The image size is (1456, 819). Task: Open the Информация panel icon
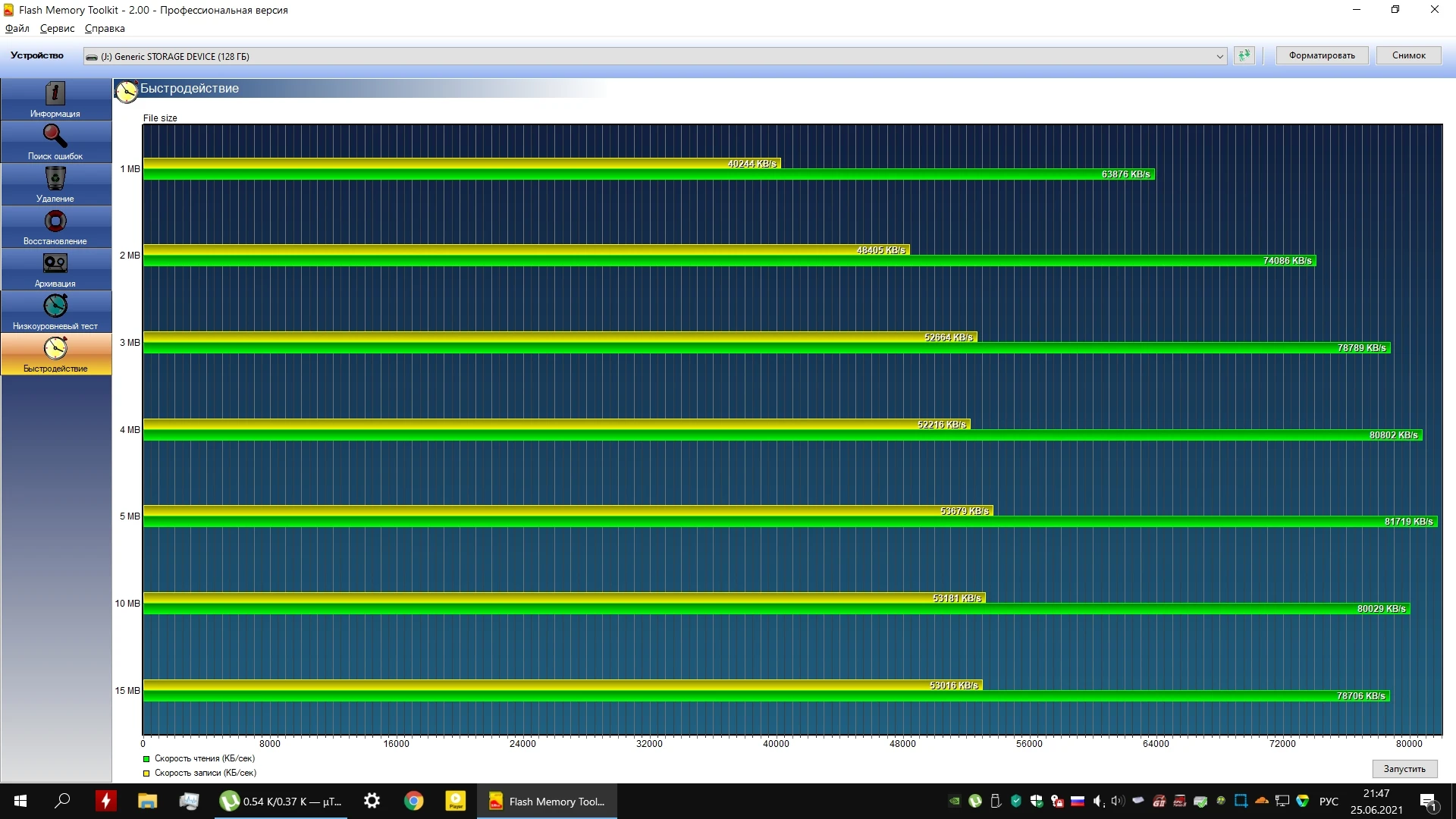pos(55,99)
